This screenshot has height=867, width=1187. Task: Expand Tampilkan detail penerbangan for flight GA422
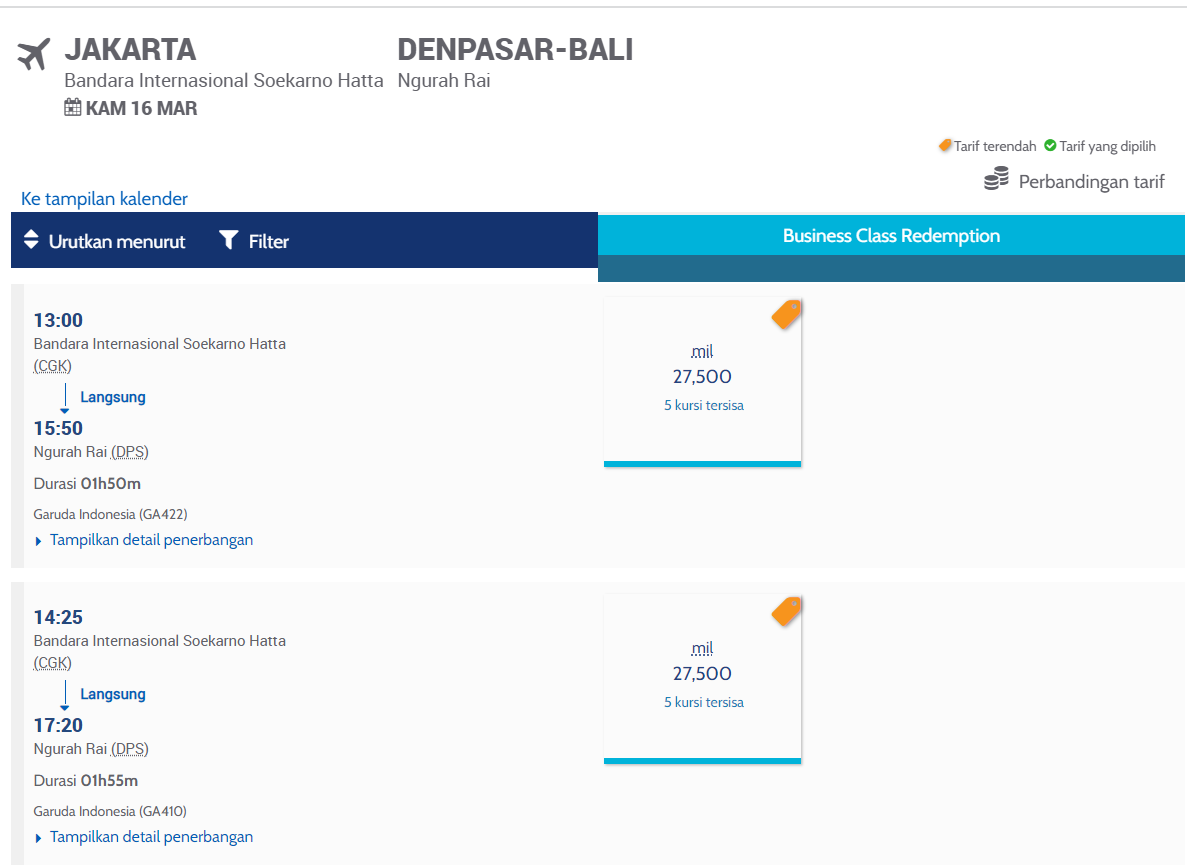[x=151, y=539]
